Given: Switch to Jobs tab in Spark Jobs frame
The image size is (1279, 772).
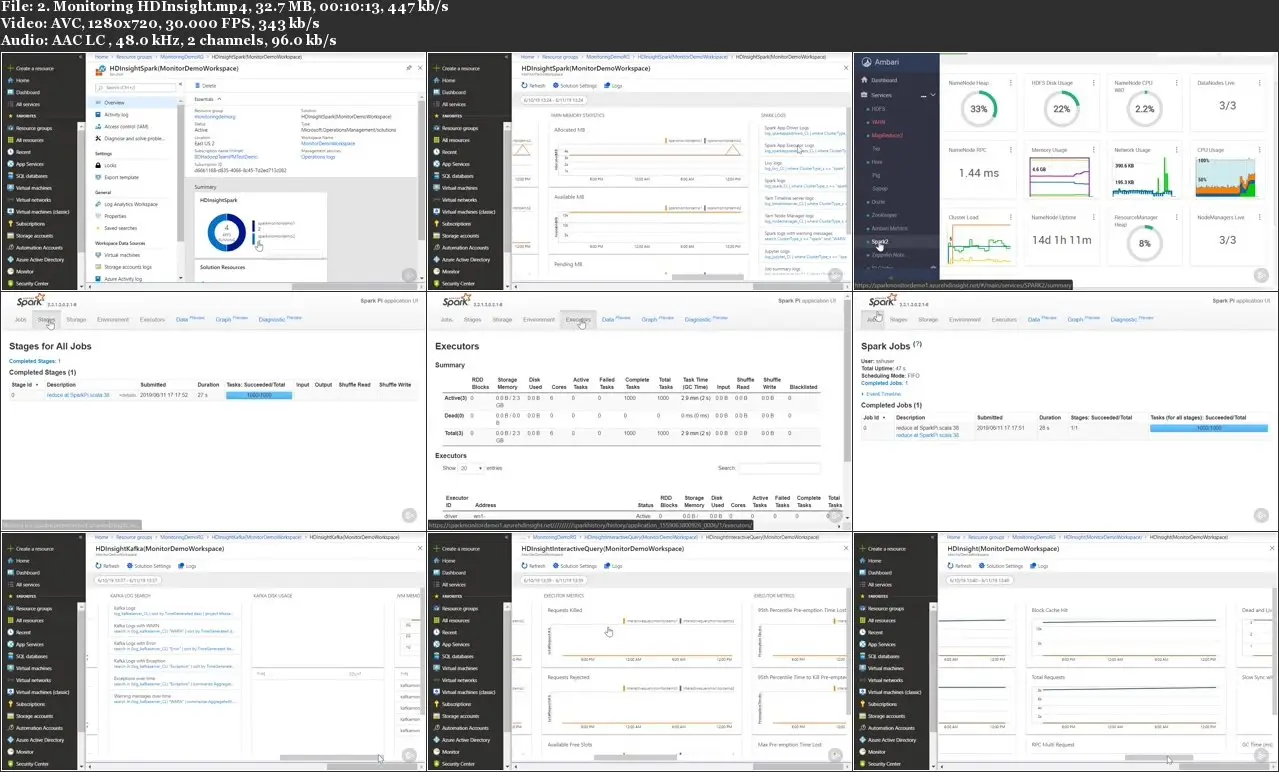Looking at the screenshot, I should (x=872, y=319).
